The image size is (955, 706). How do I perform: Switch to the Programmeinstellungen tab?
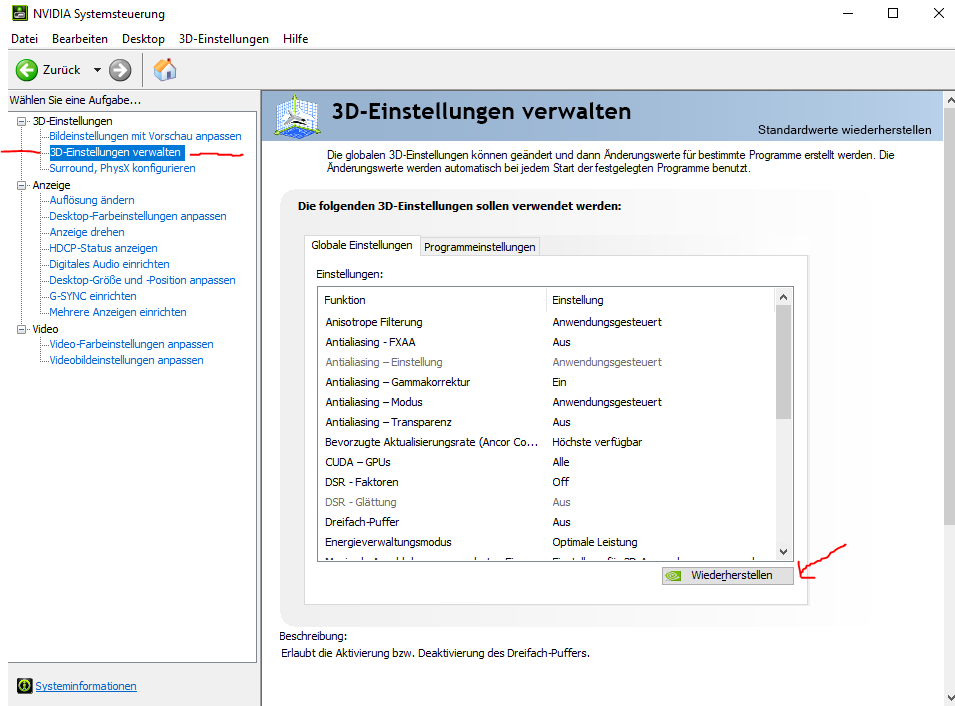pos(479,247)
